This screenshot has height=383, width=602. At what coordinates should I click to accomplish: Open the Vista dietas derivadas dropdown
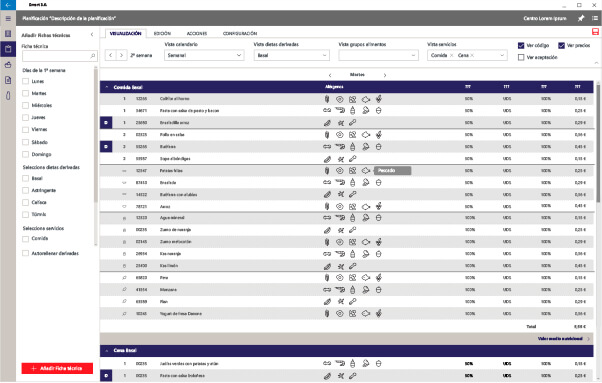click(291, 56)
